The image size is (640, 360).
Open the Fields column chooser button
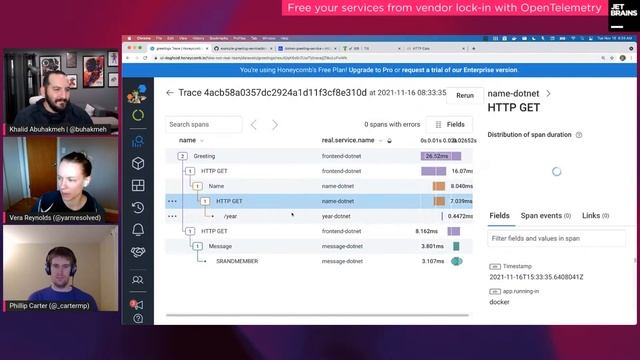point(449,124)
